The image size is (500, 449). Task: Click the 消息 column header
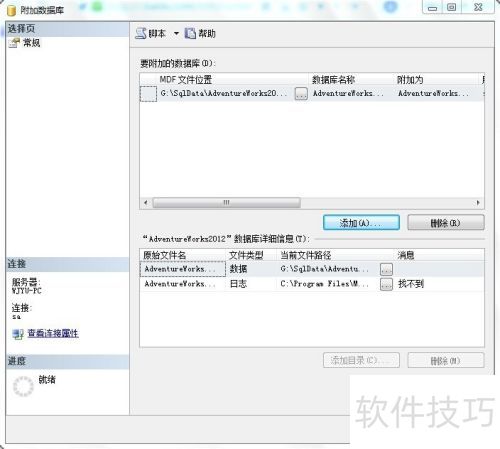406,255
